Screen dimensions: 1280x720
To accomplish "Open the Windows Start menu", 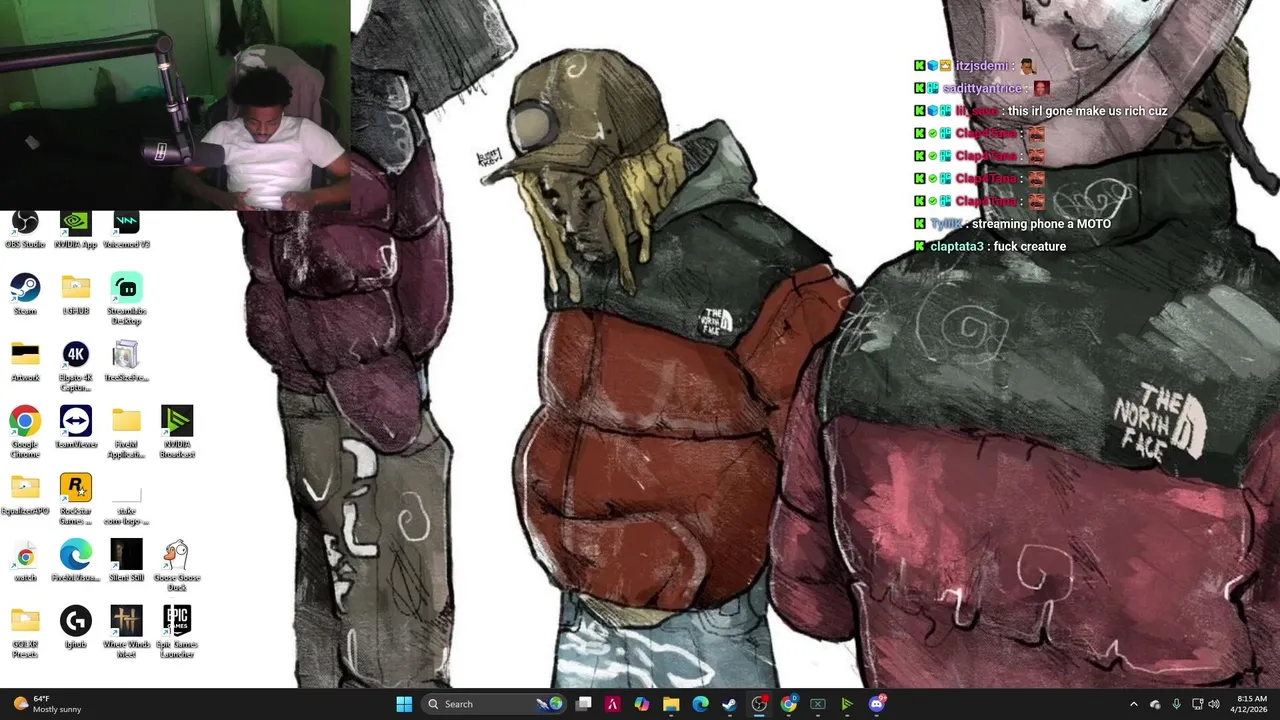I will (x=404, y=704).
